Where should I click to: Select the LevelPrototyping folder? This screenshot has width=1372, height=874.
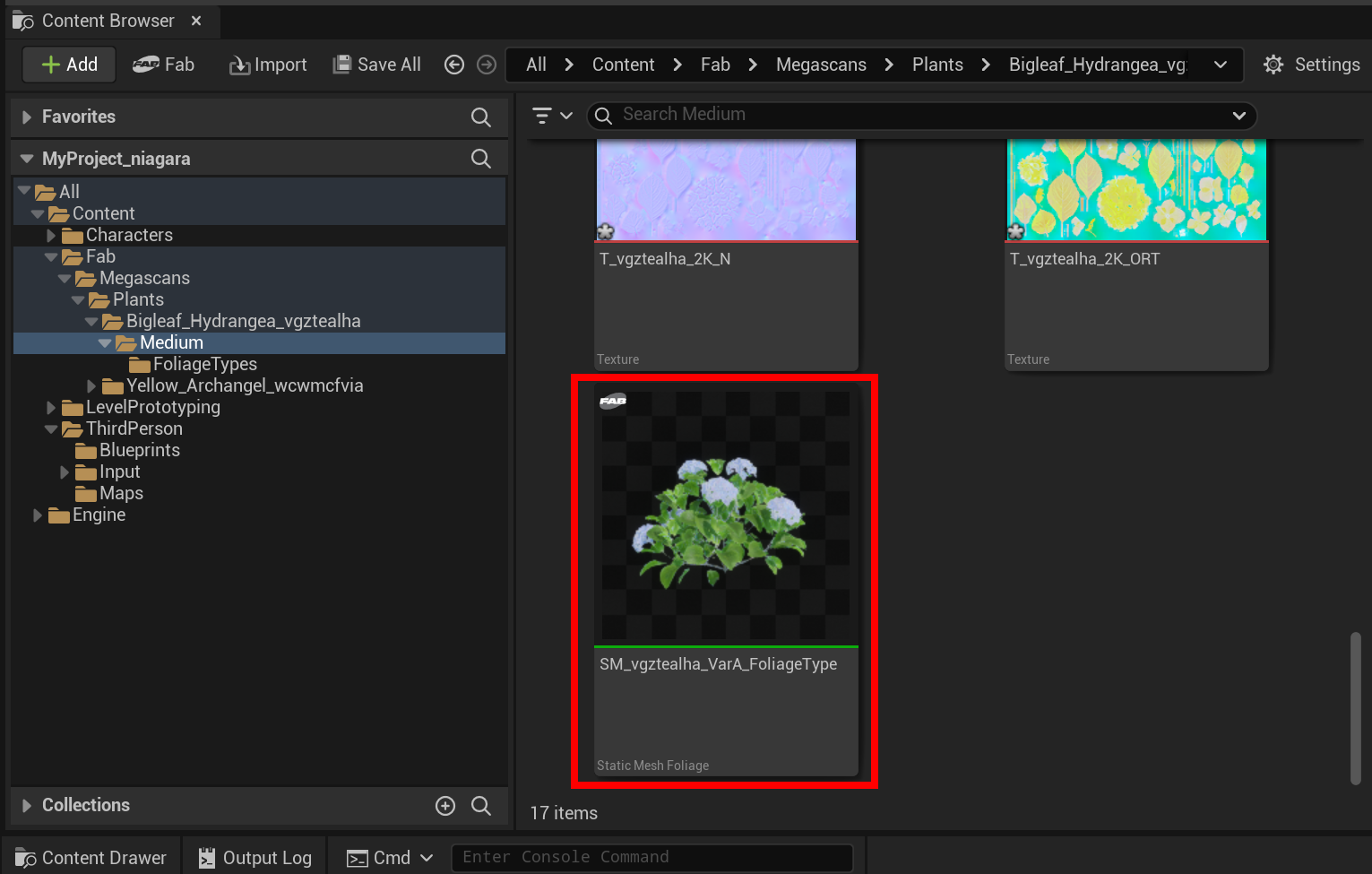(x=152, y=407)
